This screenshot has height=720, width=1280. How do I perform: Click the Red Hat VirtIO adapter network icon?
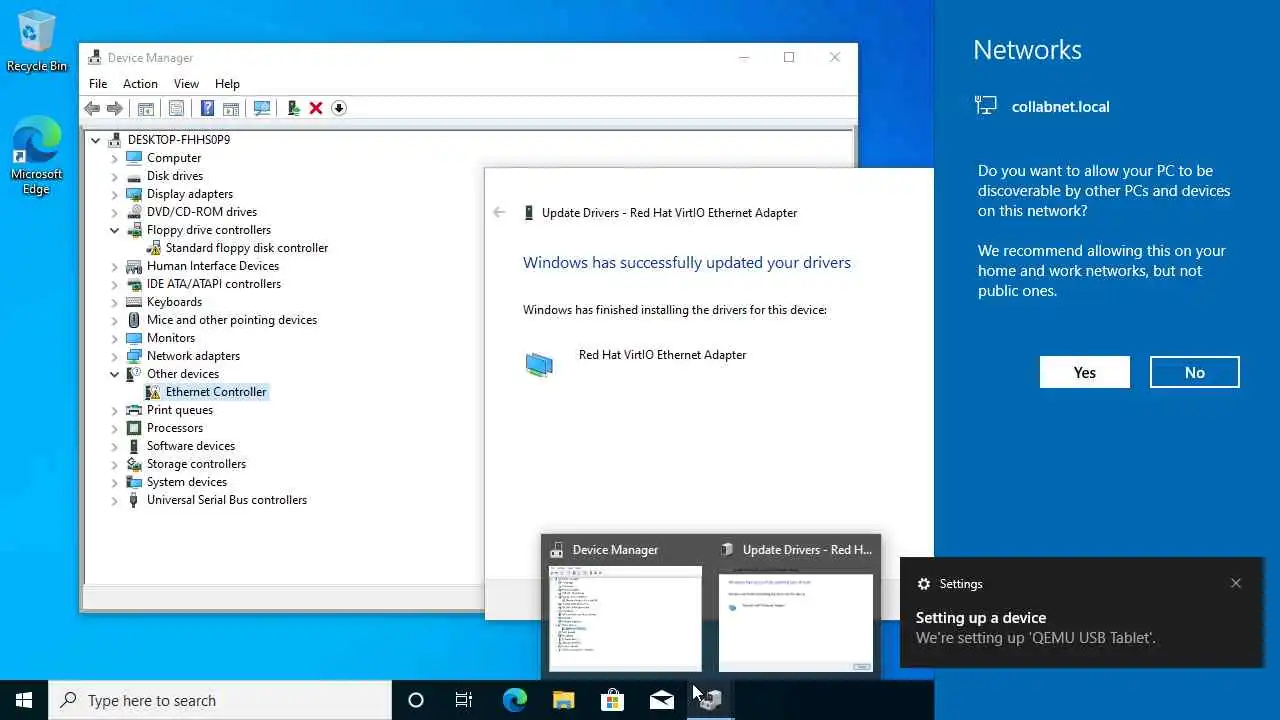(x=539, y=365)
